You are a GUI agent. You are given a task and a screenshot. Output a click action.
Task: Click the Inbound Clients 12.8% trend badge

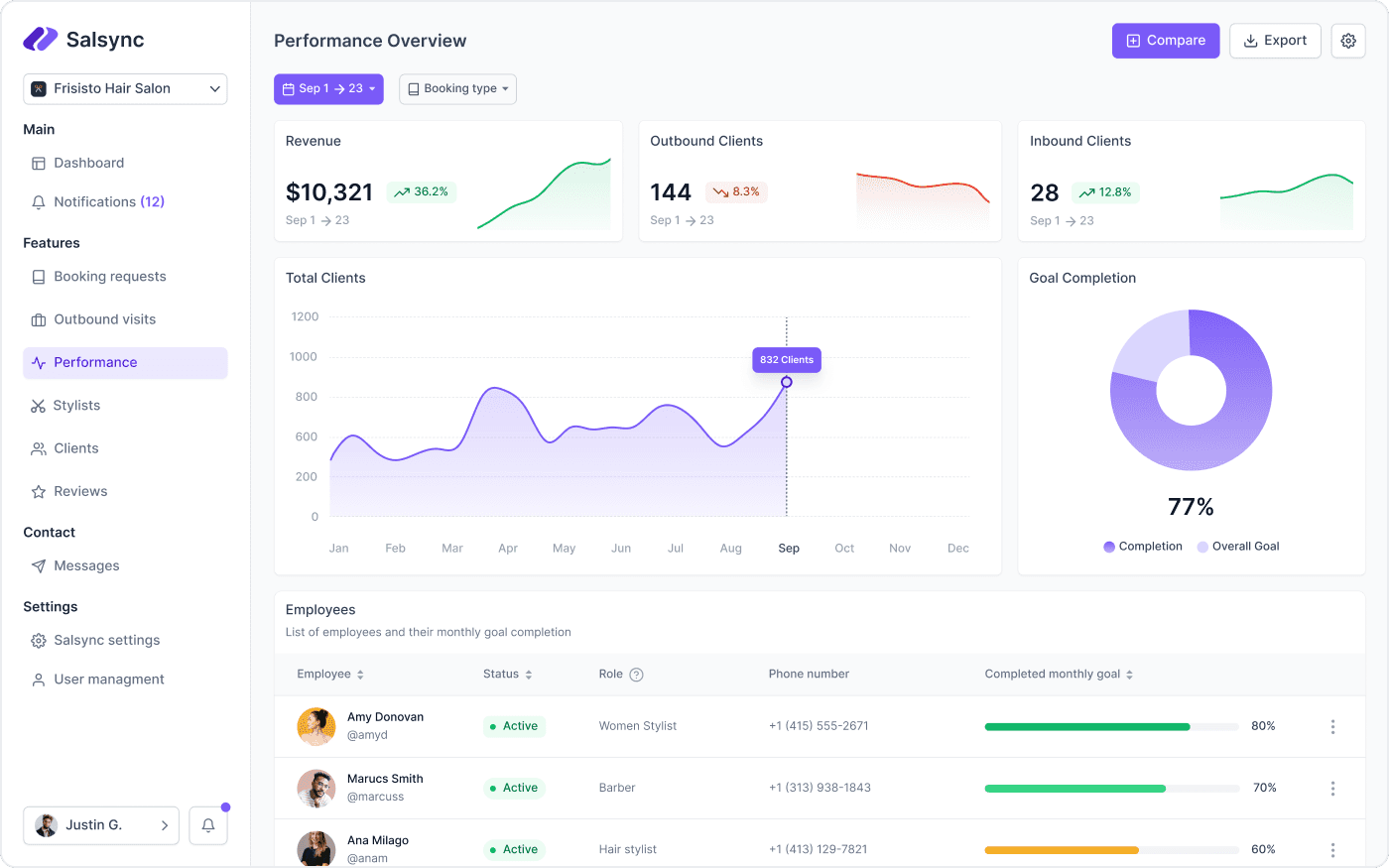point(1105,192)
